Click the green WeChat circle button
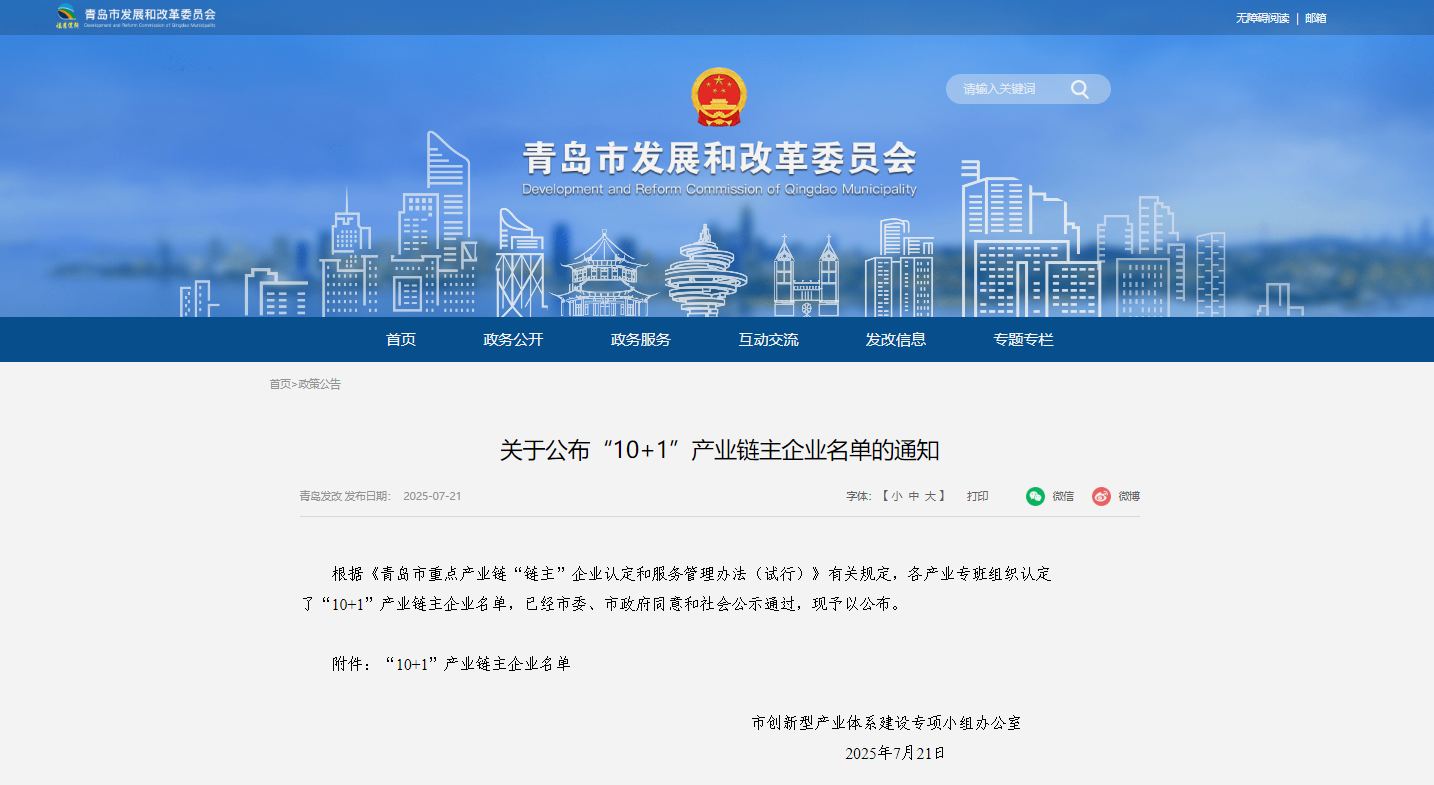Screen dimensions: 1434x785 click(x=1036, y=496)
